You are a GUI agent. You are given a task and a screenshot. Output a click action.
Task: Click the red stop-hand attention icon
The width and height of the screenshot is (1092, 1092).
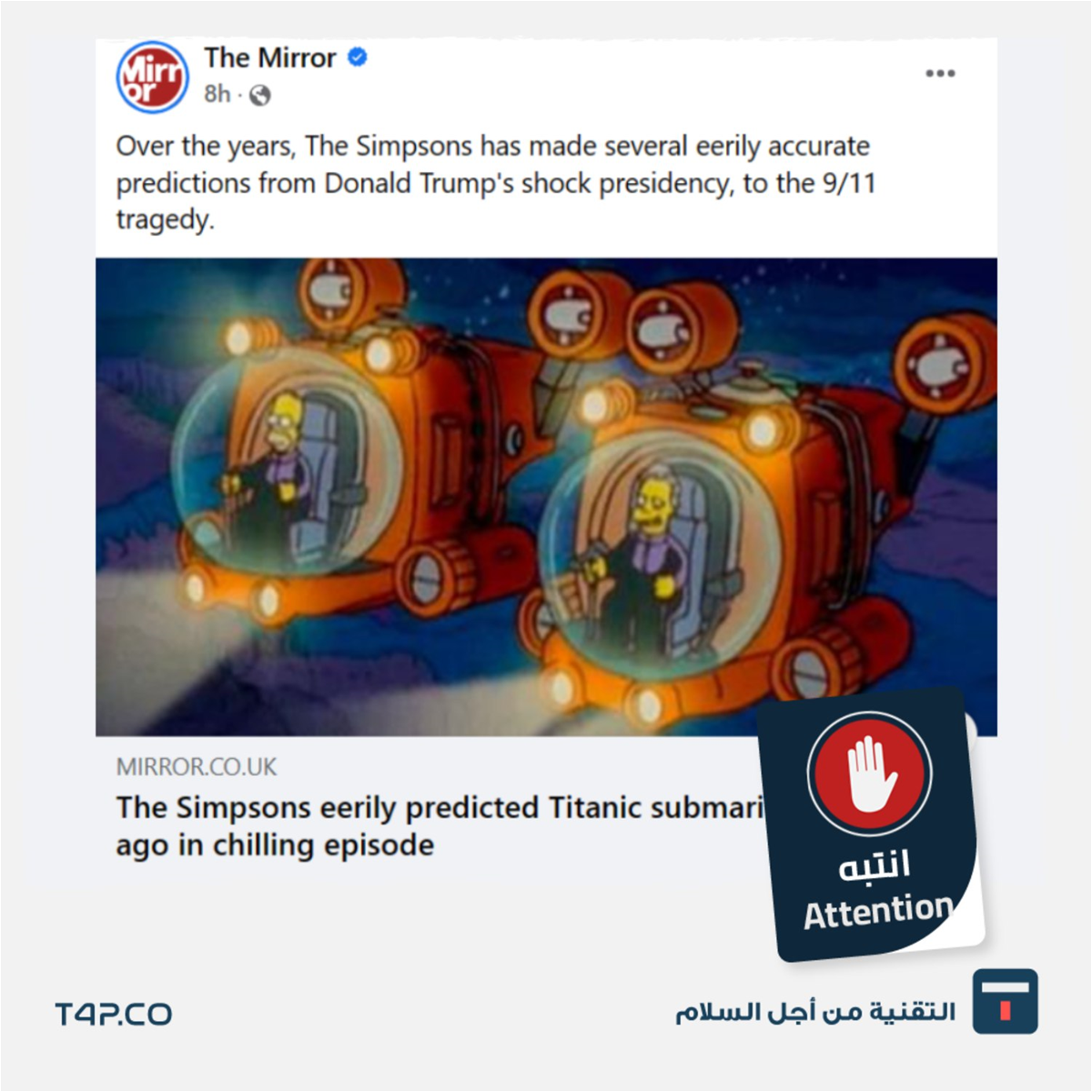pyautogui.click(x=869, y=773)
